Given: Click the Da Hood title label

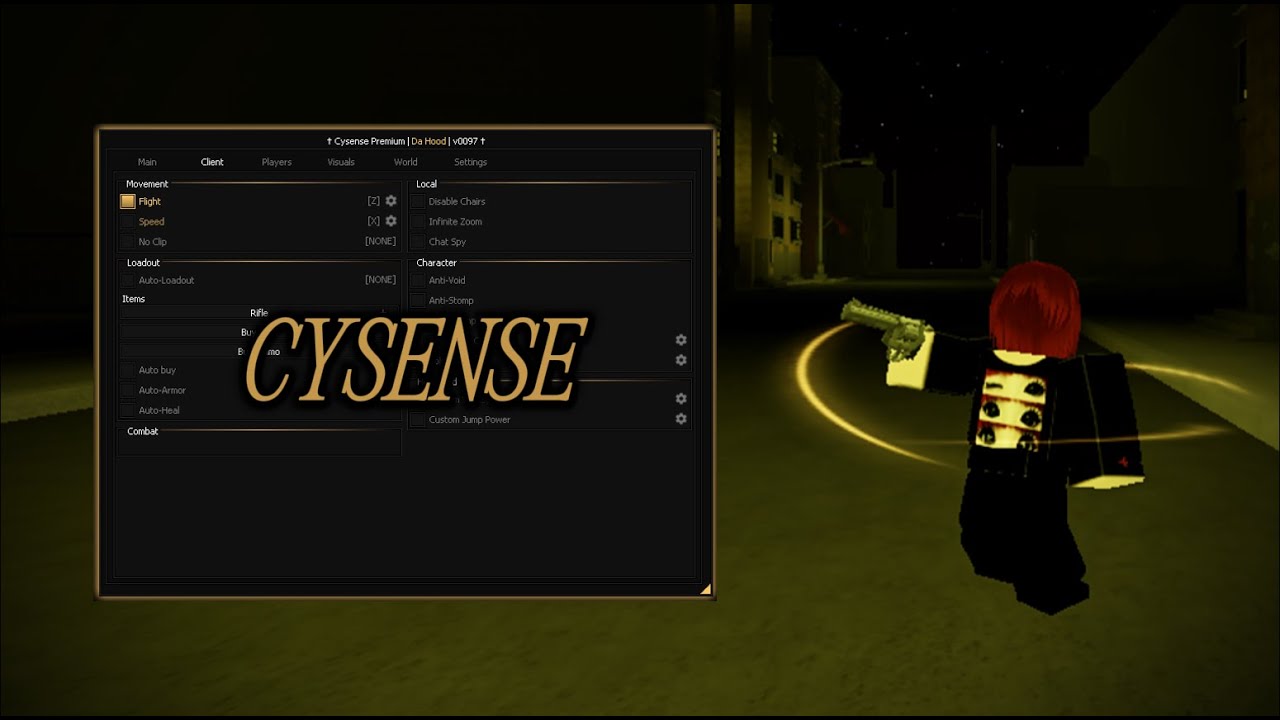Looking at the screenshot, I should 428,141.
